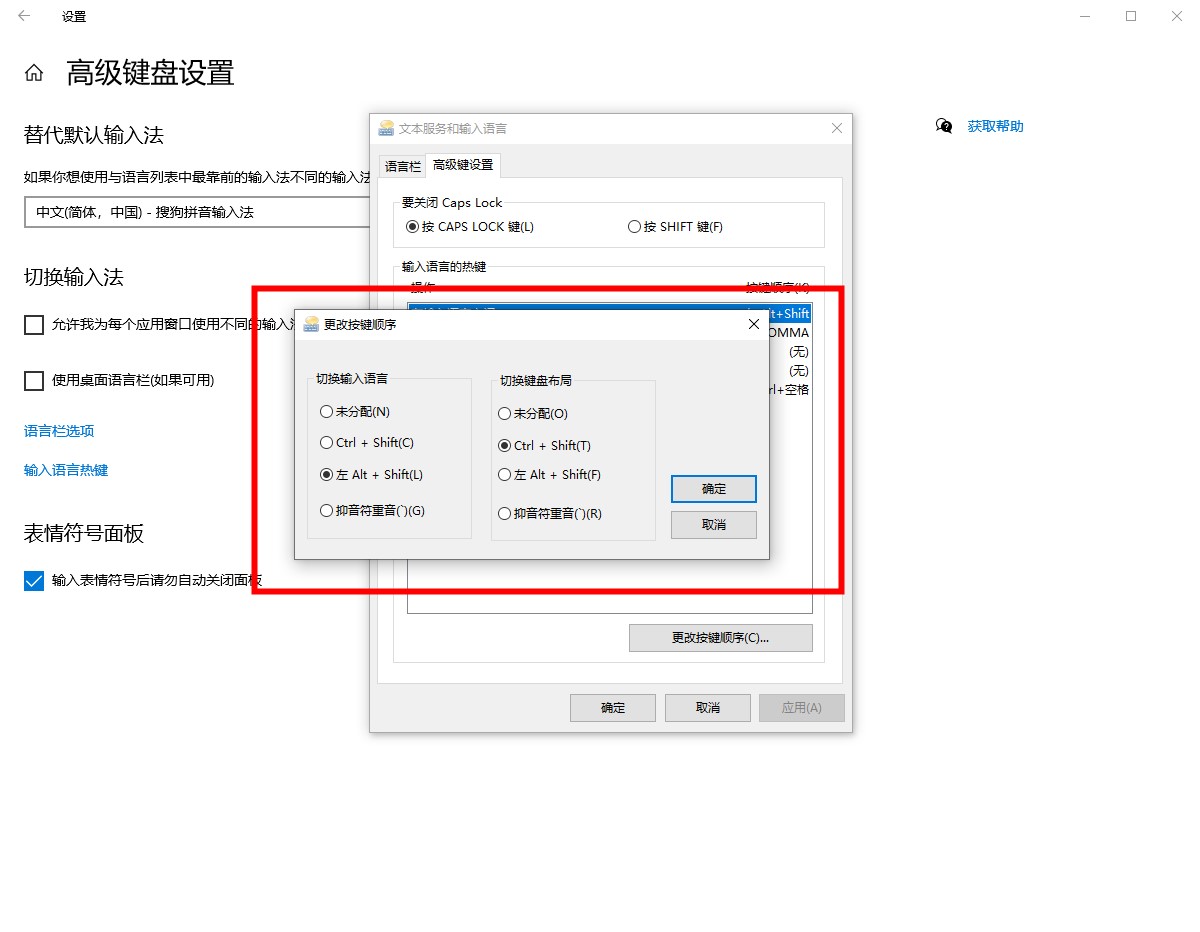
Task: Toggle per-app-window input method checkbox
Action: 34,324
